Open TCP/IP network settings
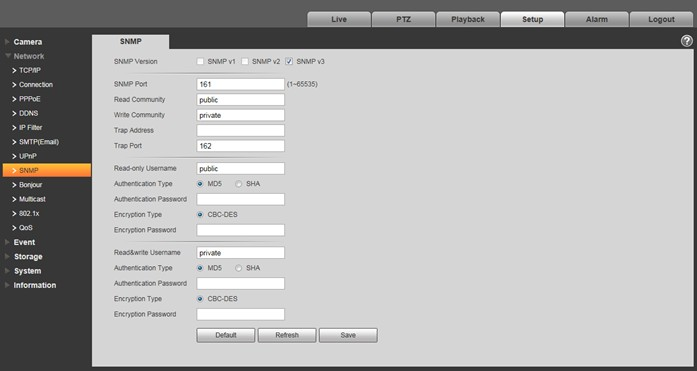697x371 pixels. tap(30, 70)
